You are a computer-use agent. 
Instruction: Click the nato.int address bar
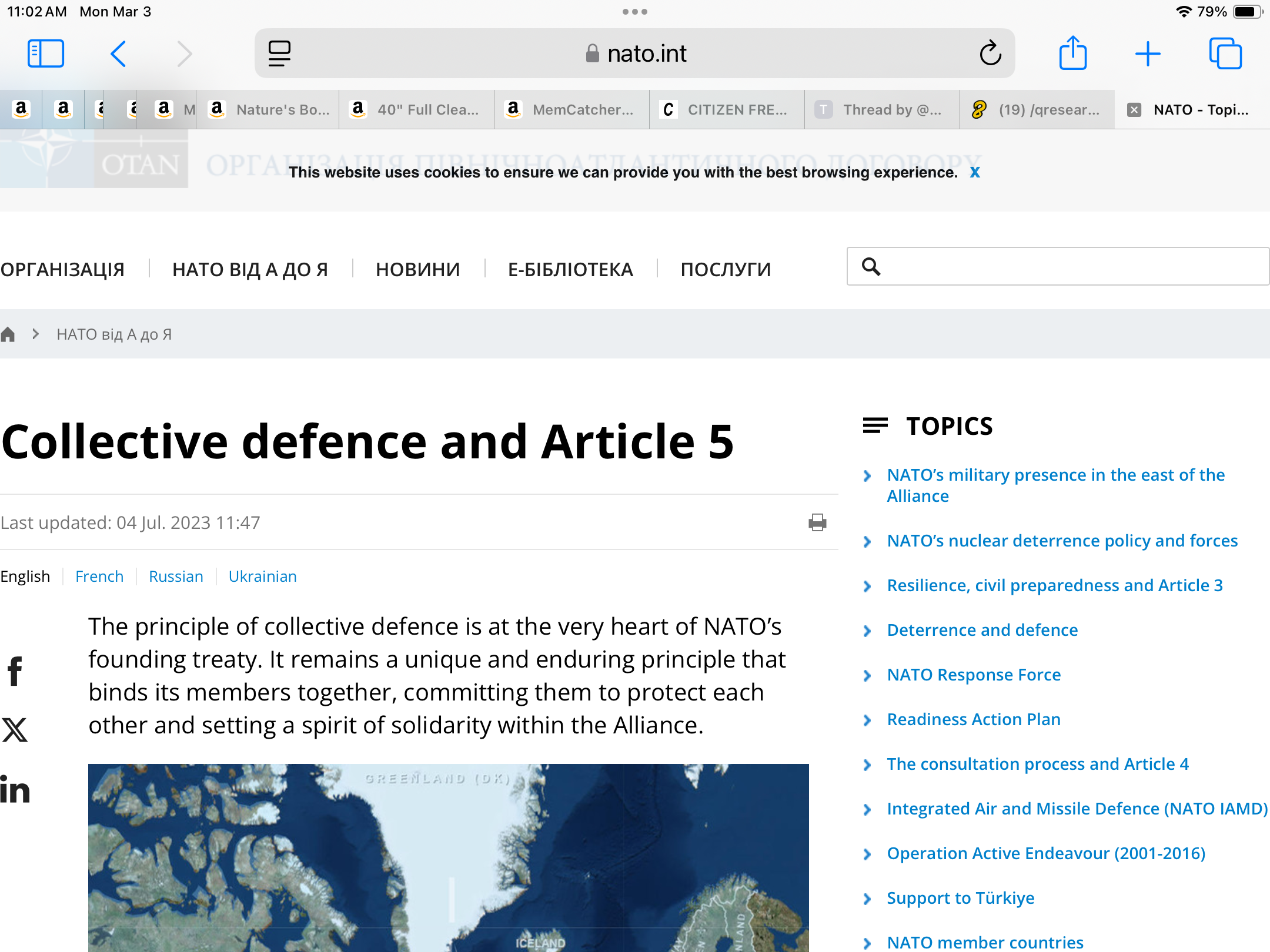635,53
